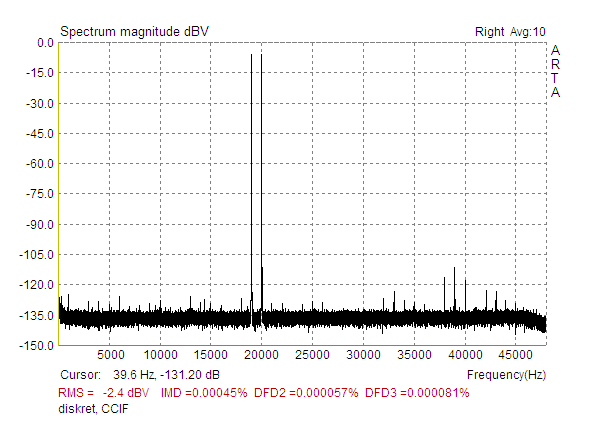Click the 40000 frequency axis label

[465, 354]
